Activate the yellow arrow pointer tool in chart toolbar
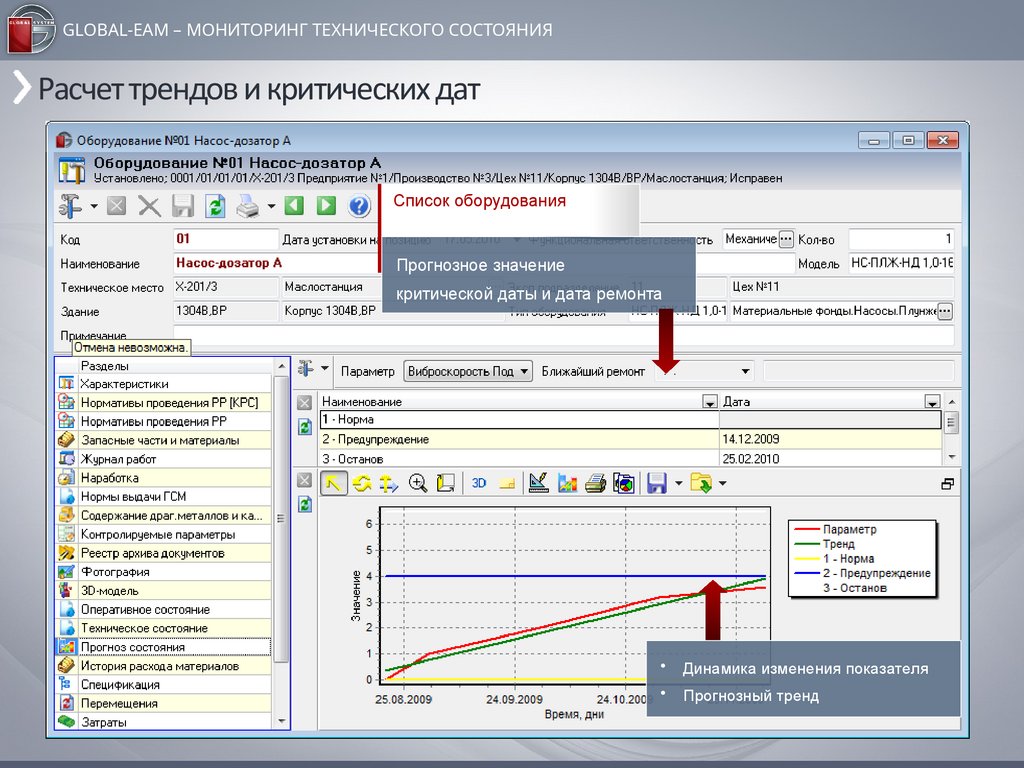This screenshot has height=768, width=1024. [x=333, y=483]
